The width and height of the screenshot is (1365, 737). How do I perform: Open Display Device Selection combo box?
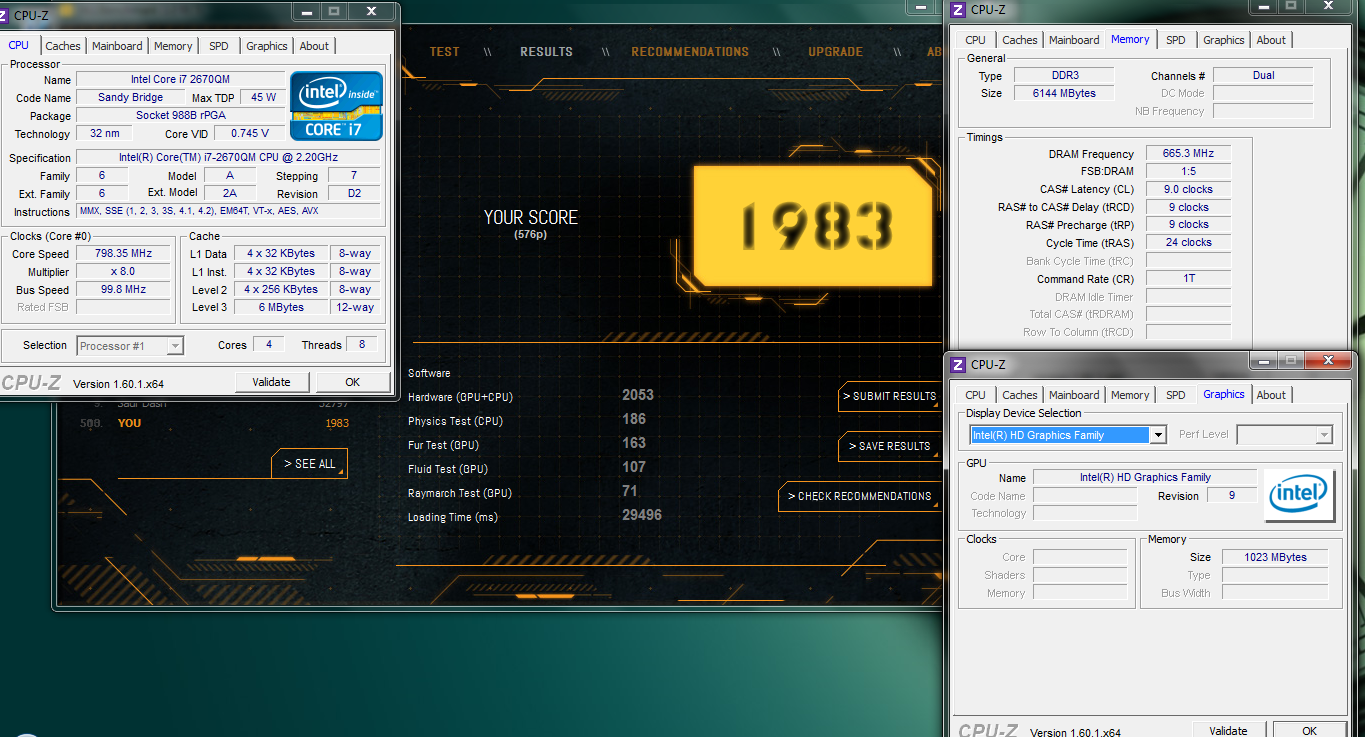point(1069,435)
